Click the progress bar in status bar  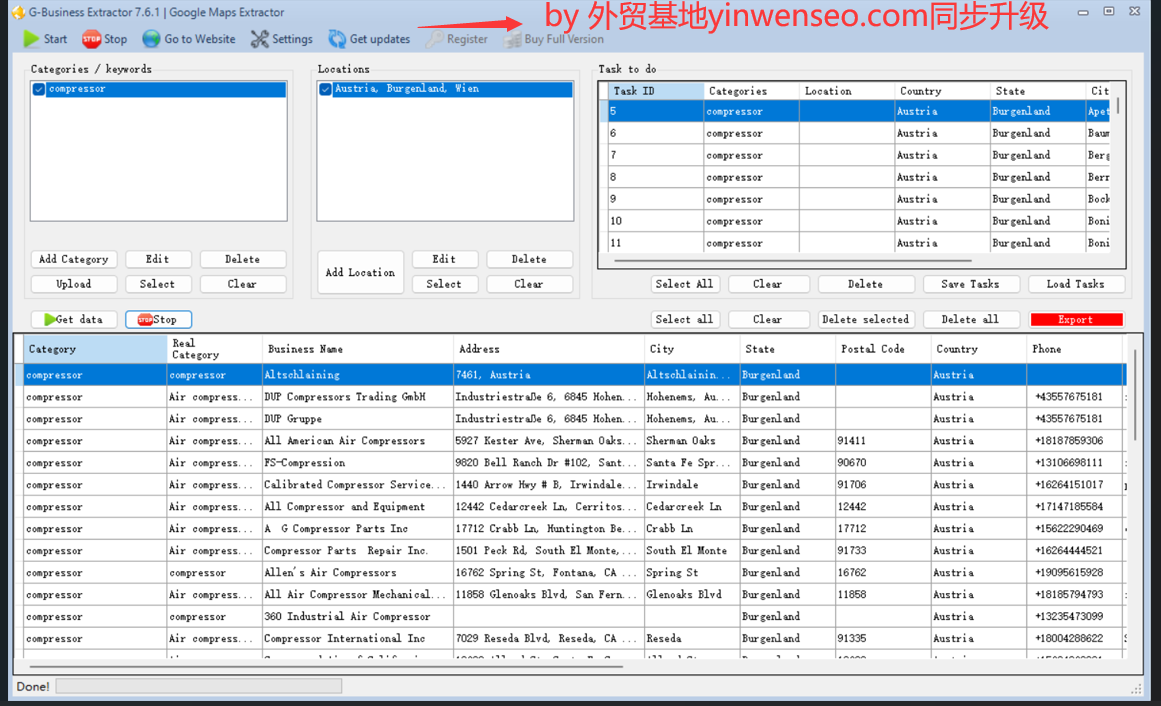point(199,687)
